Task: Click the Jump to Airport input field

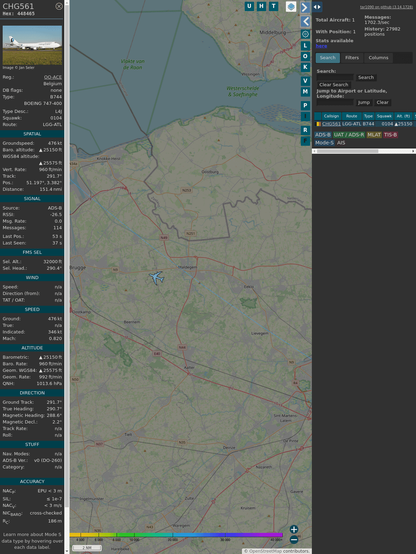Action: pyautogui.click(x=335, y=102)
